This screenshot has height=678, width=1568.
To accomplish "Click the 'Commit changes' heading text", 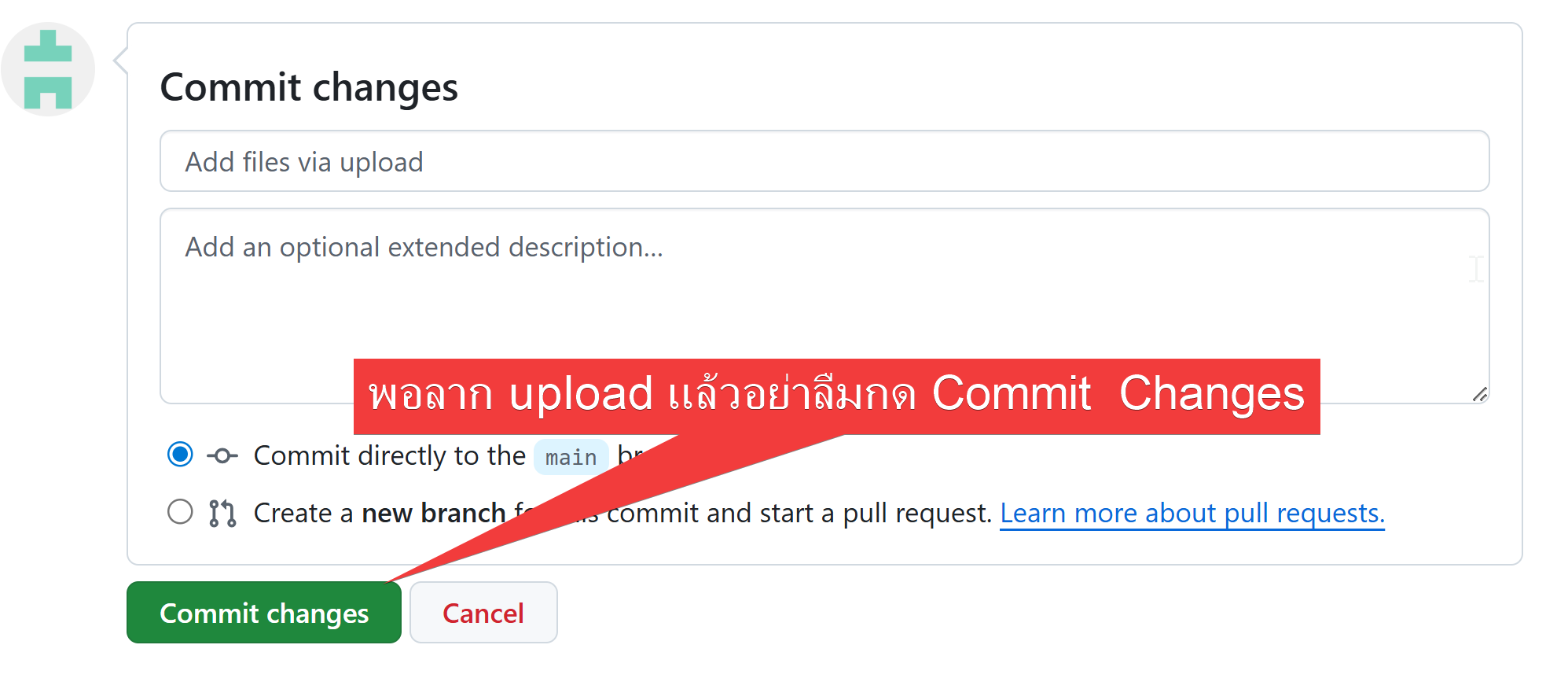I will 309,87.
